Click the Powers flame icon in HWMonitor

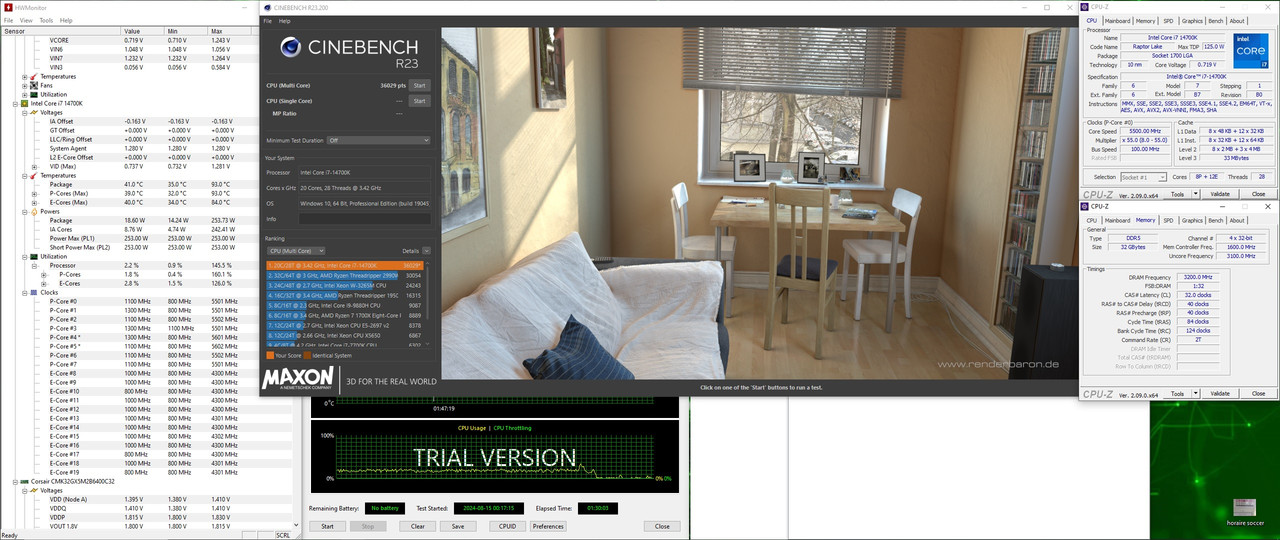[34, 211]
